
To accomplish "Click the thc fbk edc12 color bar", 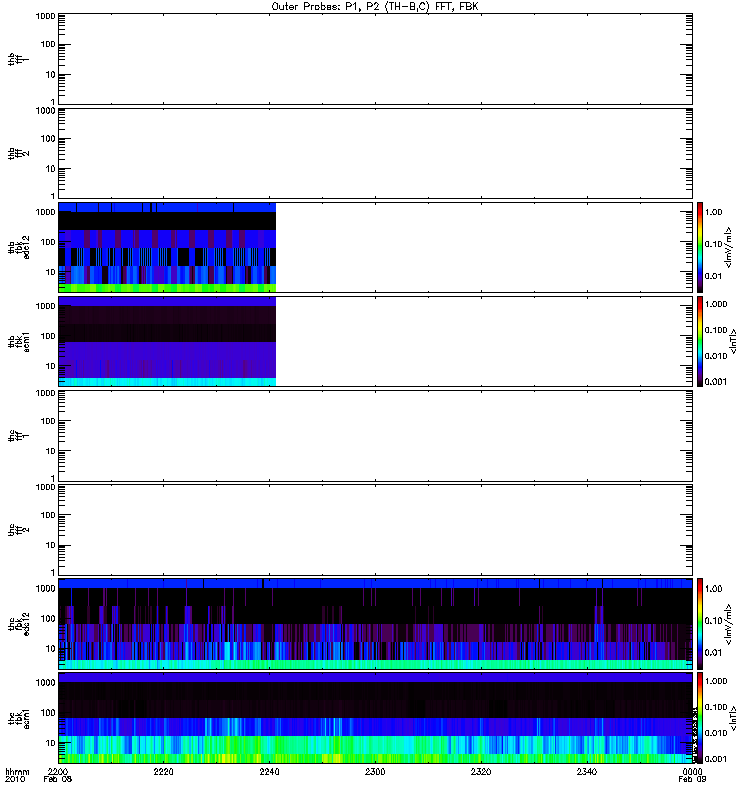I will pyautogui.click(x=700, y=623).
